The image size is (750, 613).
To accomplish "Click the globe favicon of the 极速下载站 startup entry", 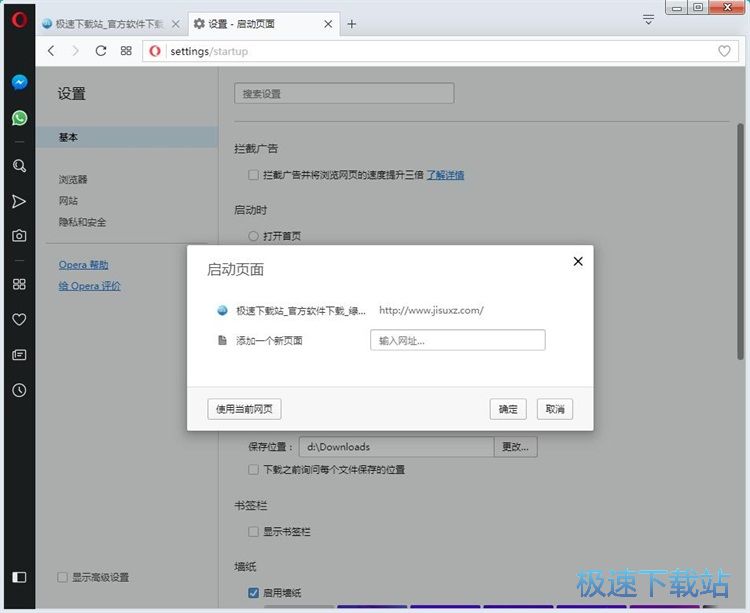I will pos(222,310).
